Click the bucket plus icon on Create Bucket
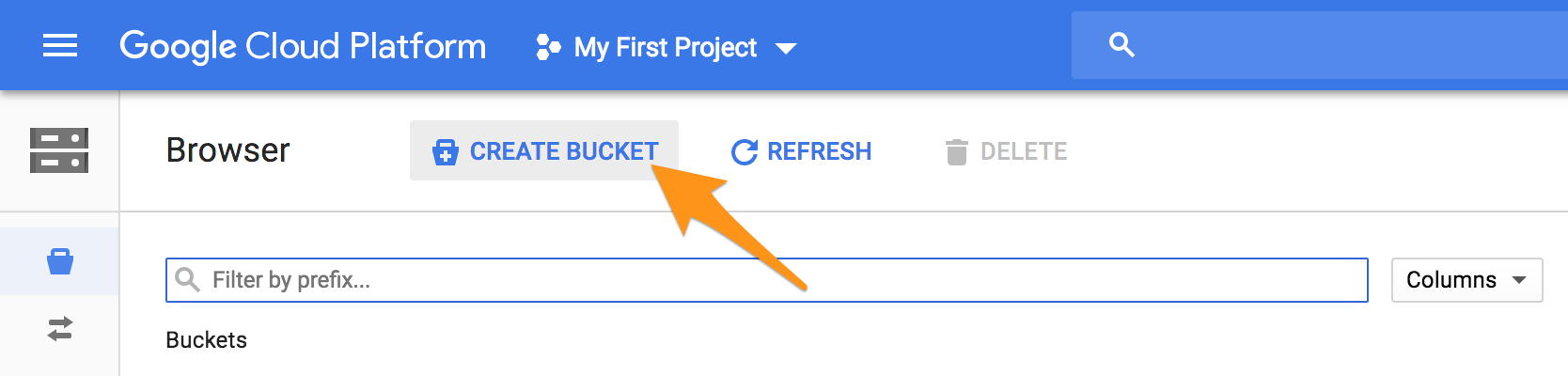This screenshot has width=1568, height=376. point(445,151)
